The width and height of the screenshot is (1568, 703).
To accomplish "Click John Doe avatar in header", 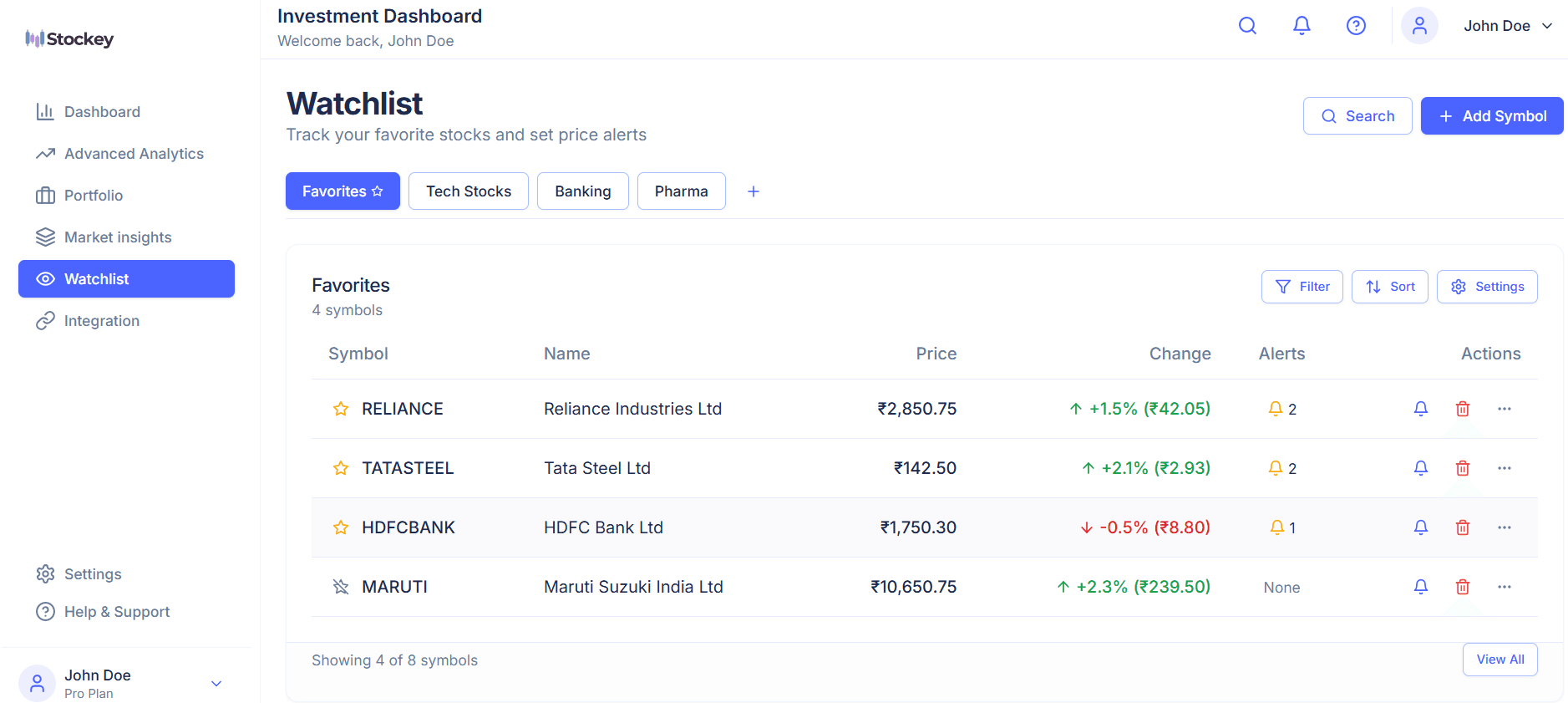I will pos(1419,26).
